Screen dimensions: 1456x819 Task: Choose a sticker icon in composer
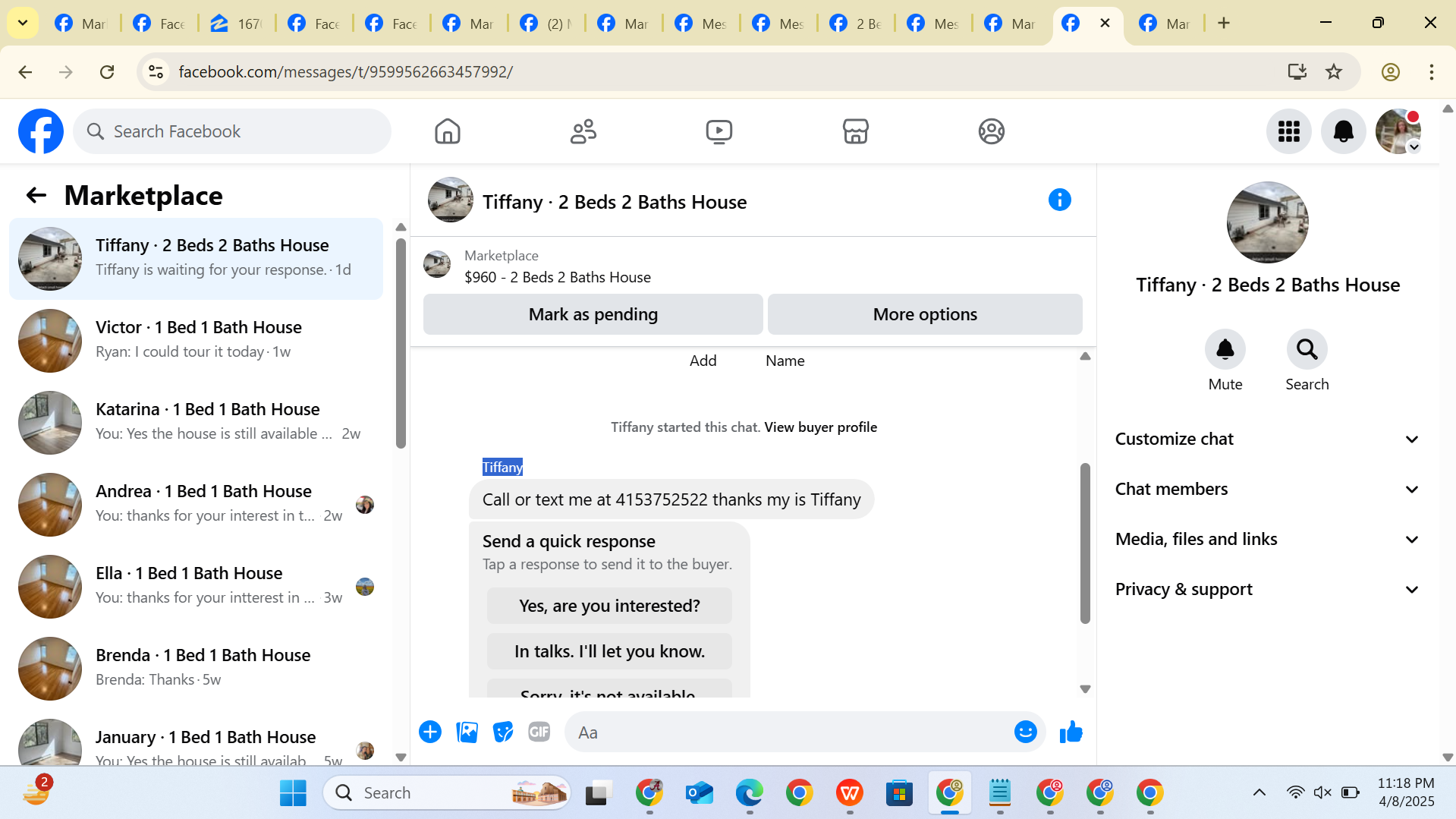503,732
